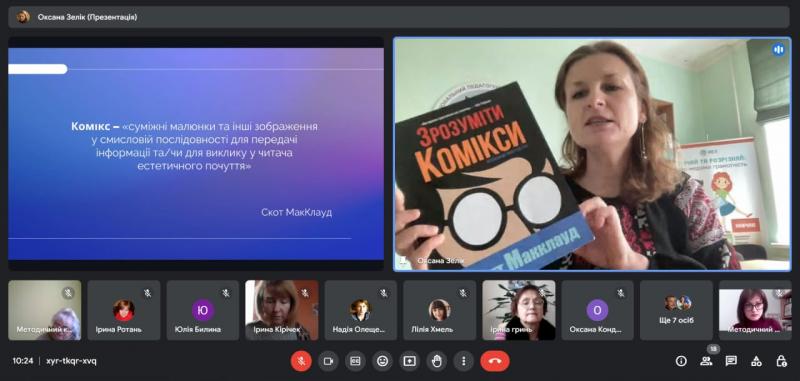Click the shared presentation slide area
The height and width of the screenshot is (381, 800).
tap(196, 154)
